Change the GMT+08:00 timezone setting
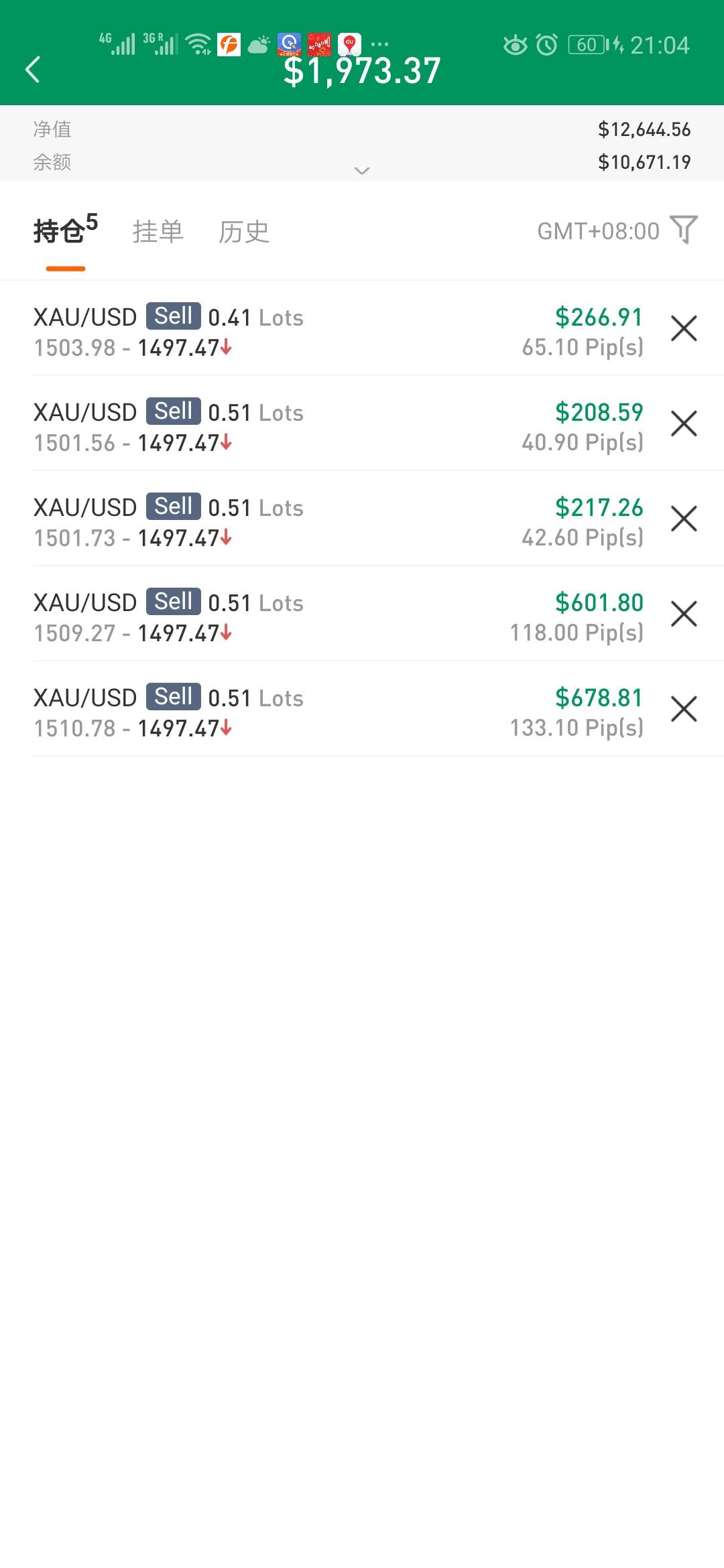Image resolution: width=724 pixels, height=1568 pixels. pos(598,231)
